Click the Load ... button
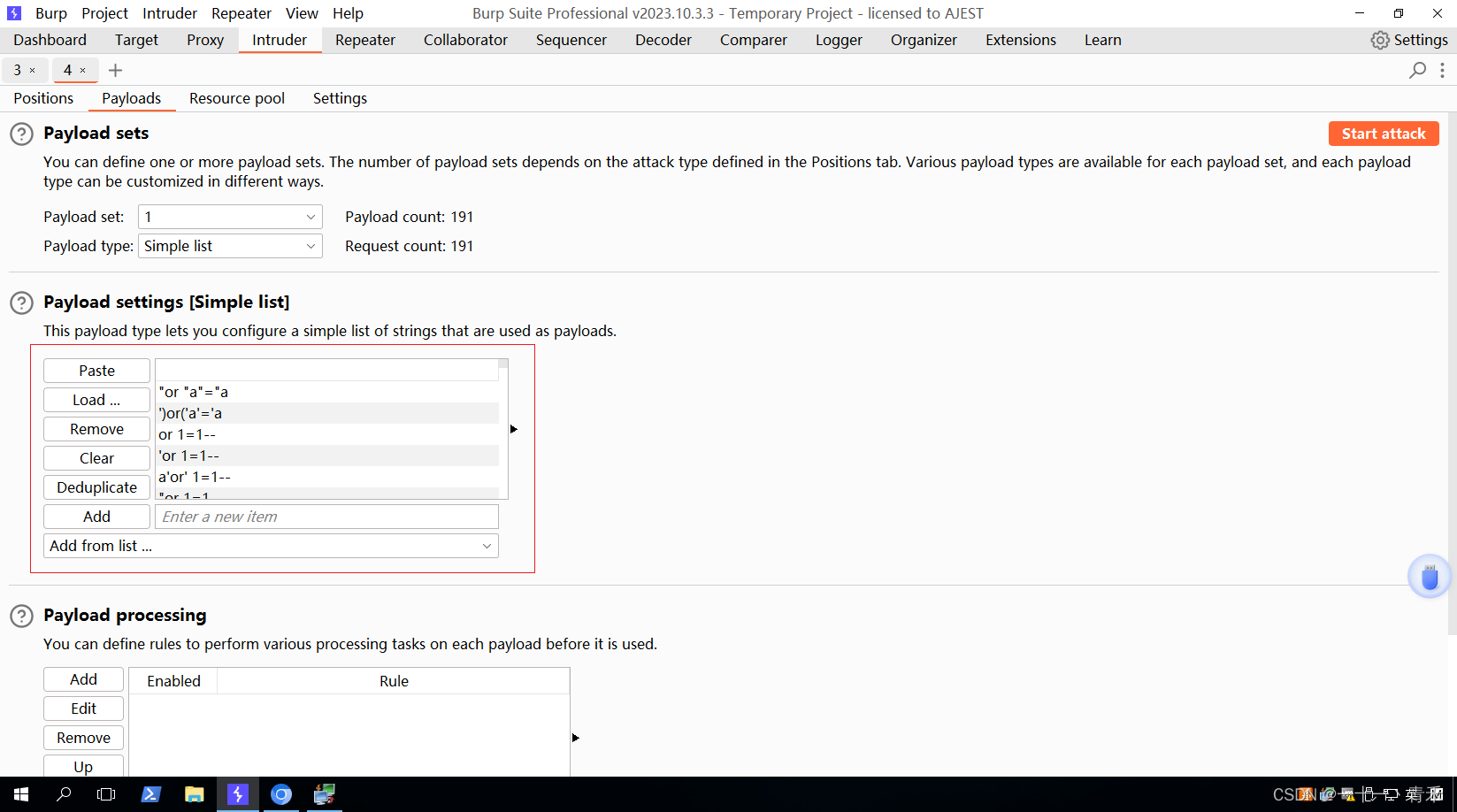 96,400
